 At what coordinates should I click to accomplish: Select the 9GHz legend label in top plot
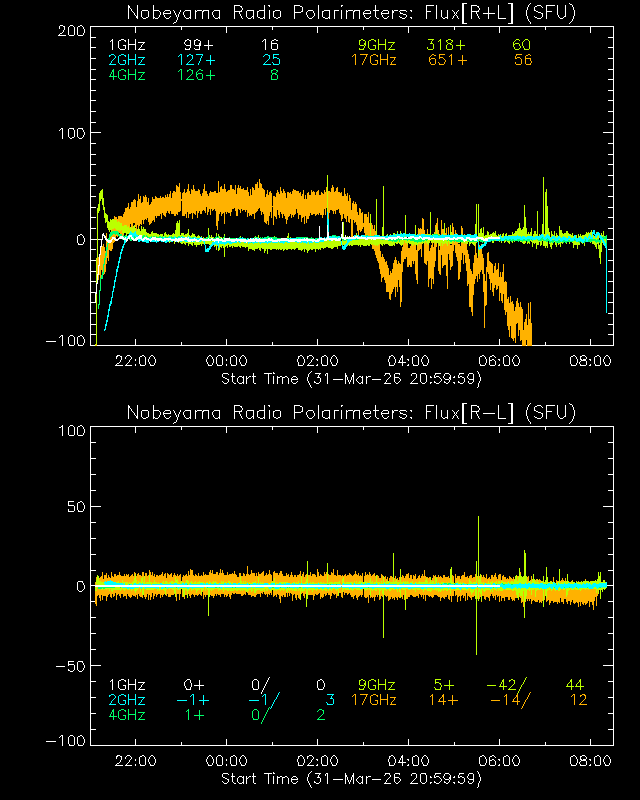377,46
